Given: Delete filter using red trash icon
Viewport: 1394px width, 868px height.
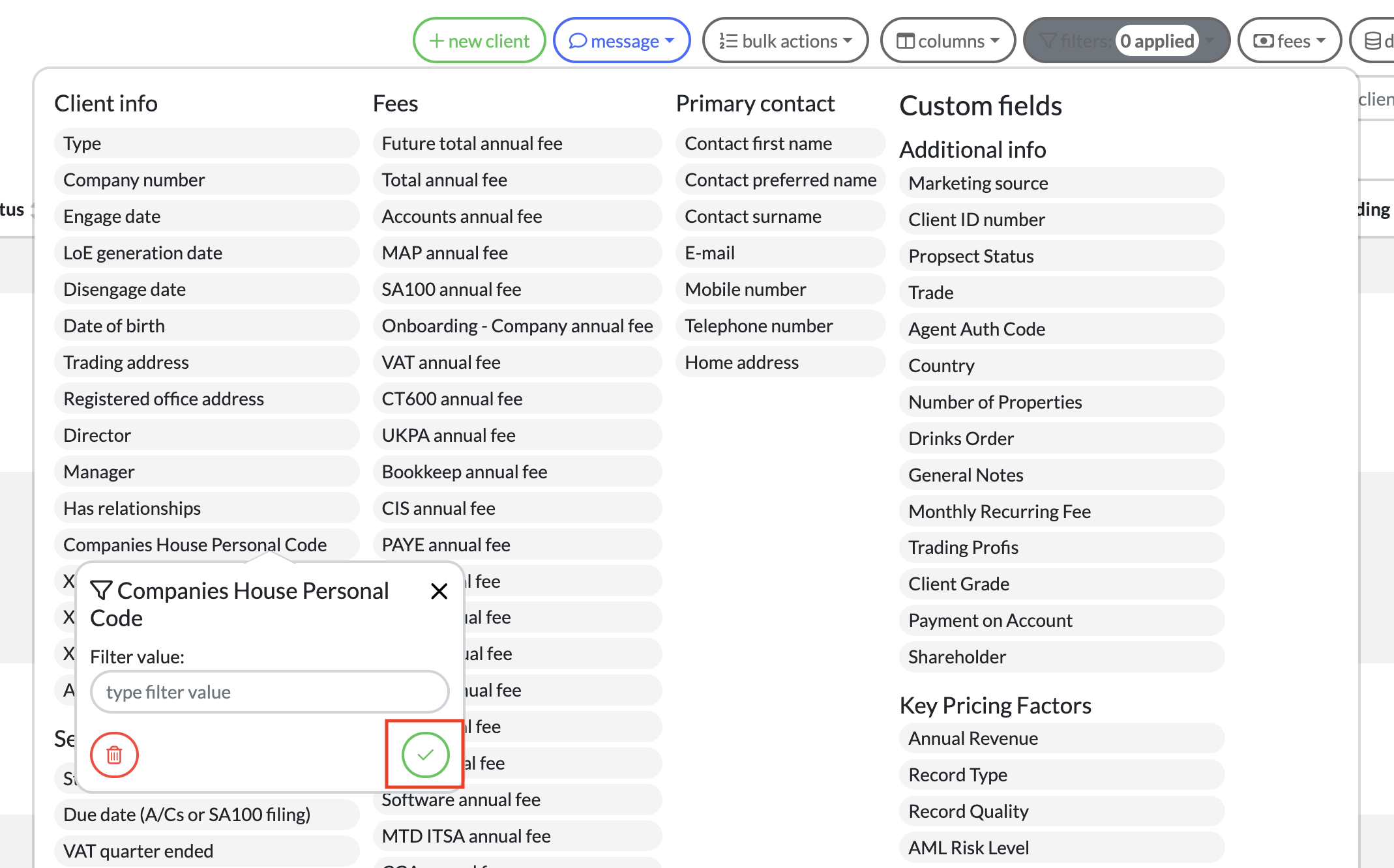Looking at the screenshot, I should click(114, 755).
